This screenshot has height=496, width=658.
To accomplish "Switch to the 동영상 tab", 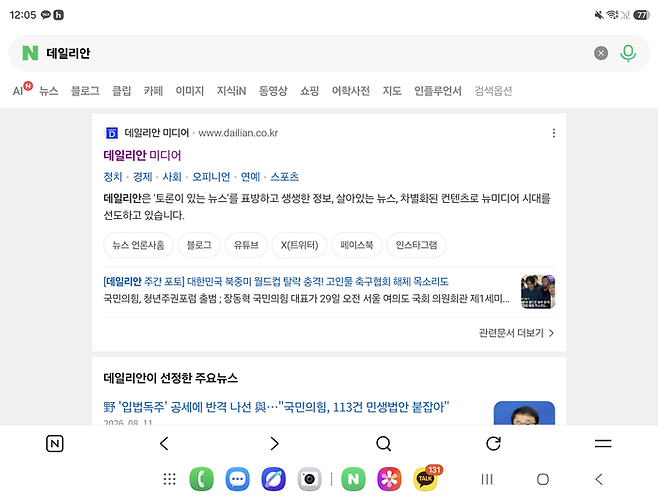I will 273,91.
